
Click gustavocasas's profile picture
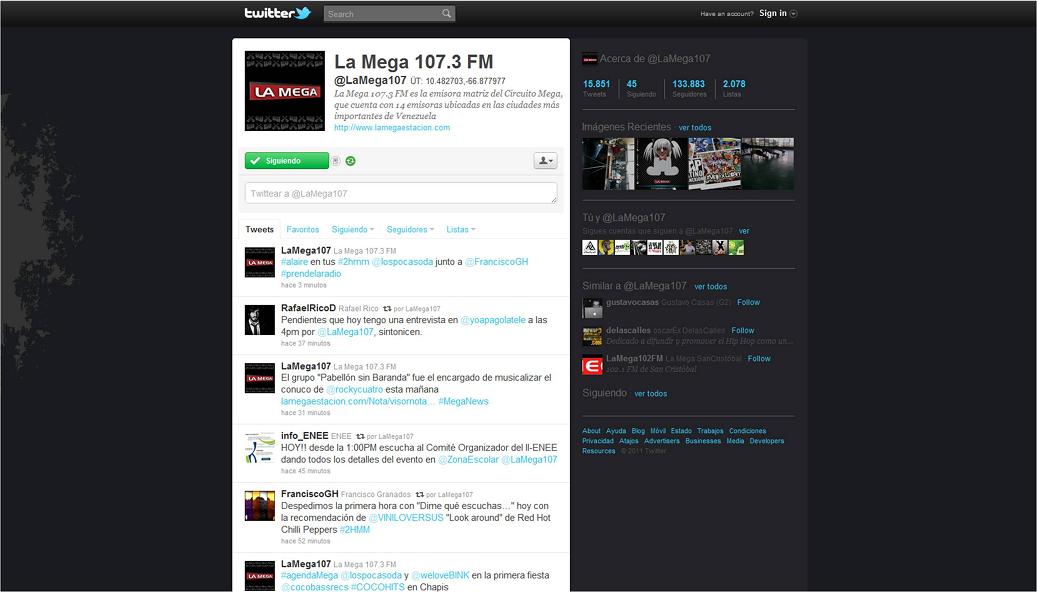point(592,307)
